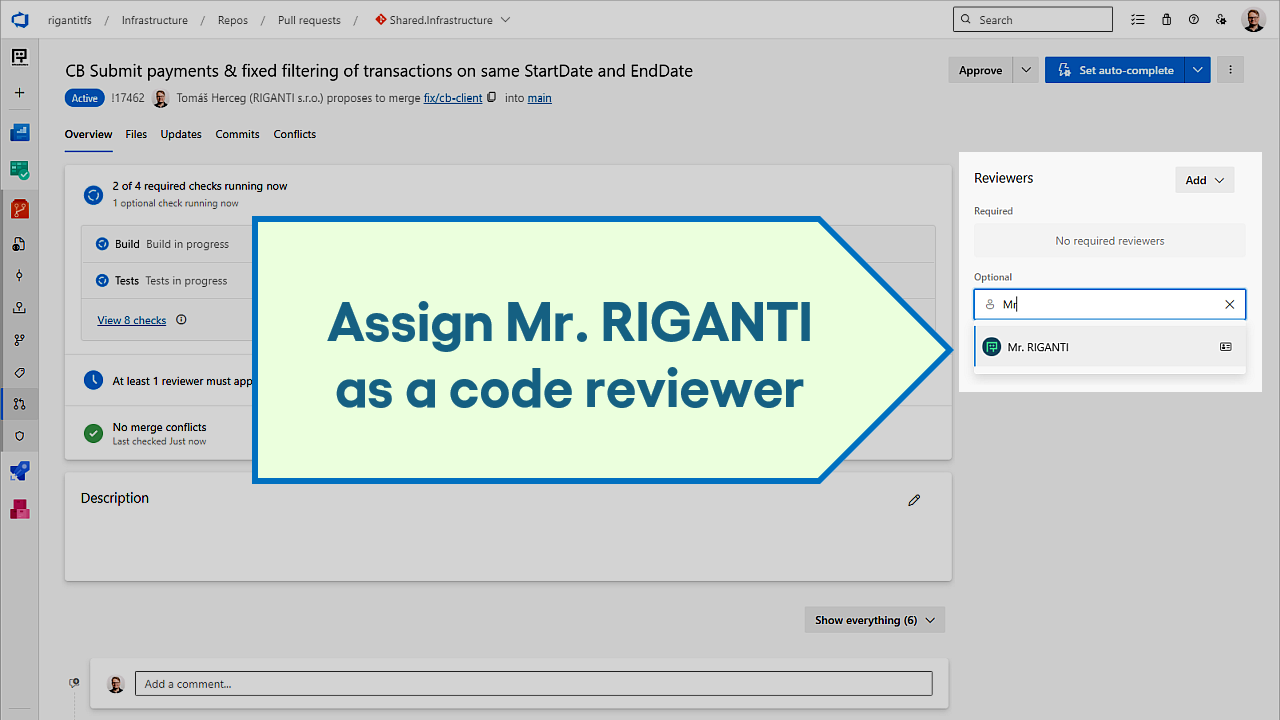Viewport: 1280px width, 720px height.
Task: Open the Test Plans icon in sidebar
Action: point(19,171)
